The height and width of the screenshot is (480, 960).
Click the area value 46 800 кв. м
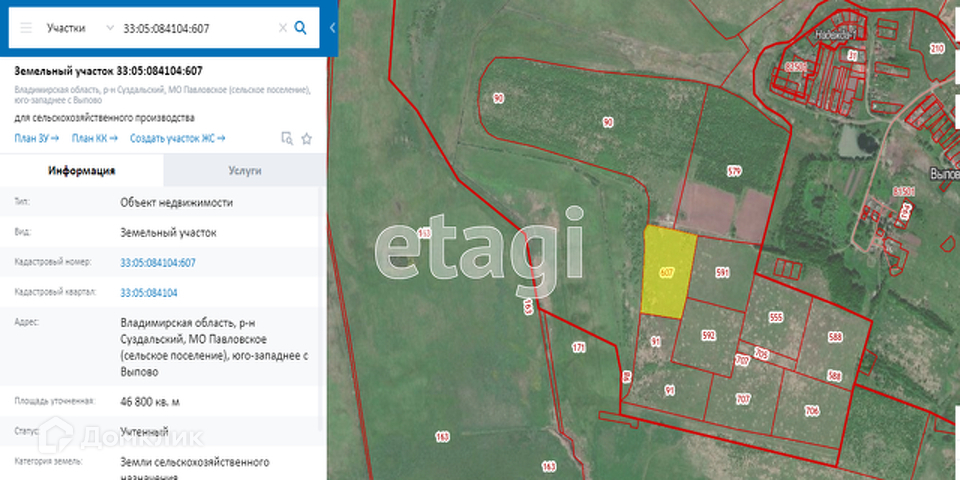tap(150, 402)
